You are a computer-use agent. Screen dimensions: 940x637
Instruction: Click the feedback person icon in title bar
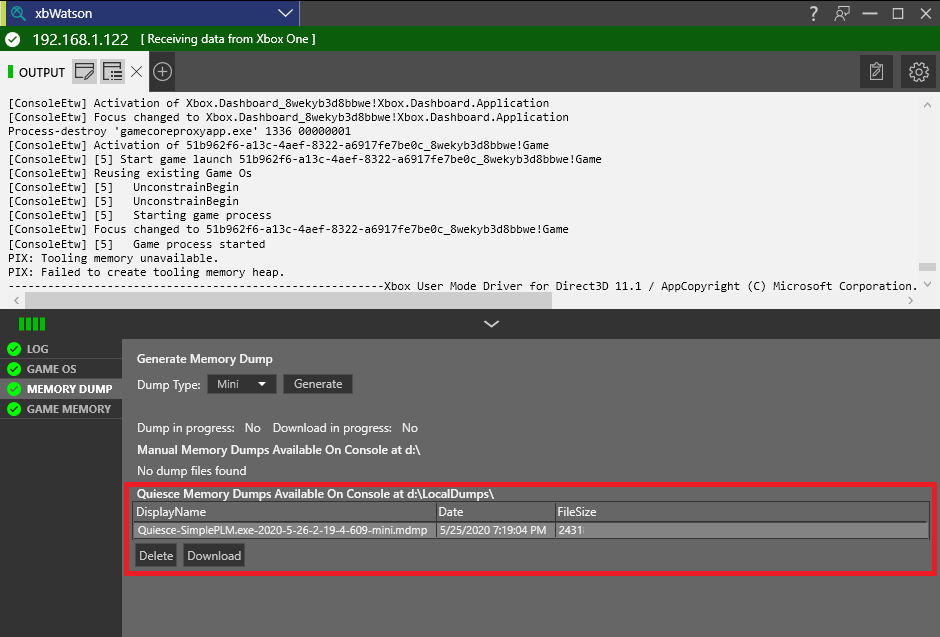(x=842, y=13)
